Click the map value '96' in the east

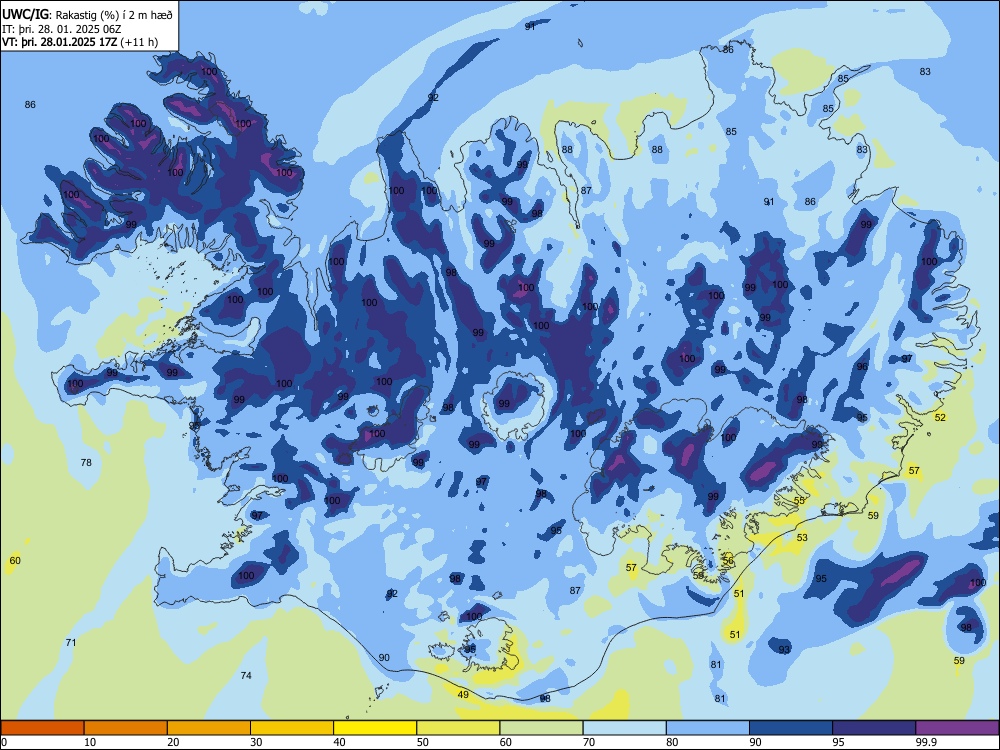click(x=862, y=367)
